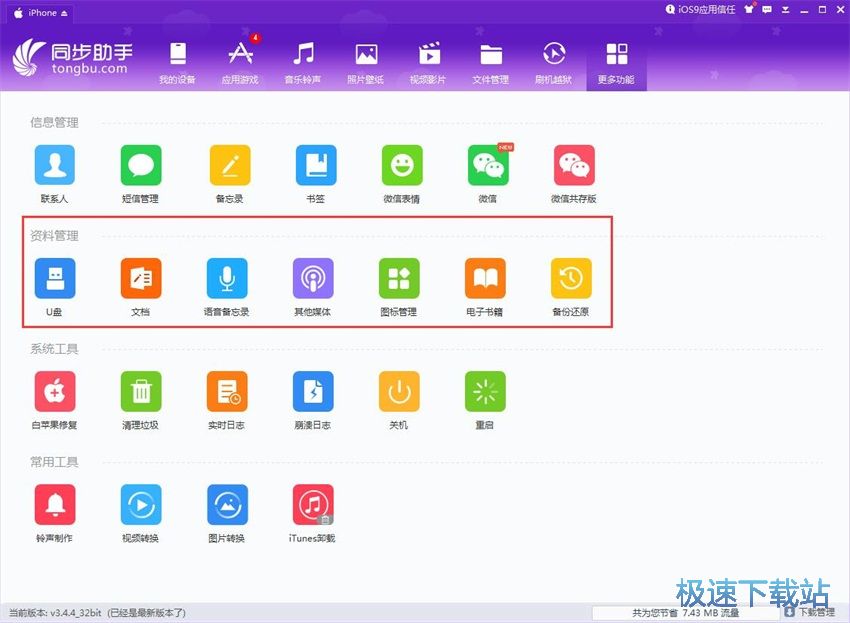Switch to 刷机越狱 tab
850x623 pixels.
click(x=553, y=63)
